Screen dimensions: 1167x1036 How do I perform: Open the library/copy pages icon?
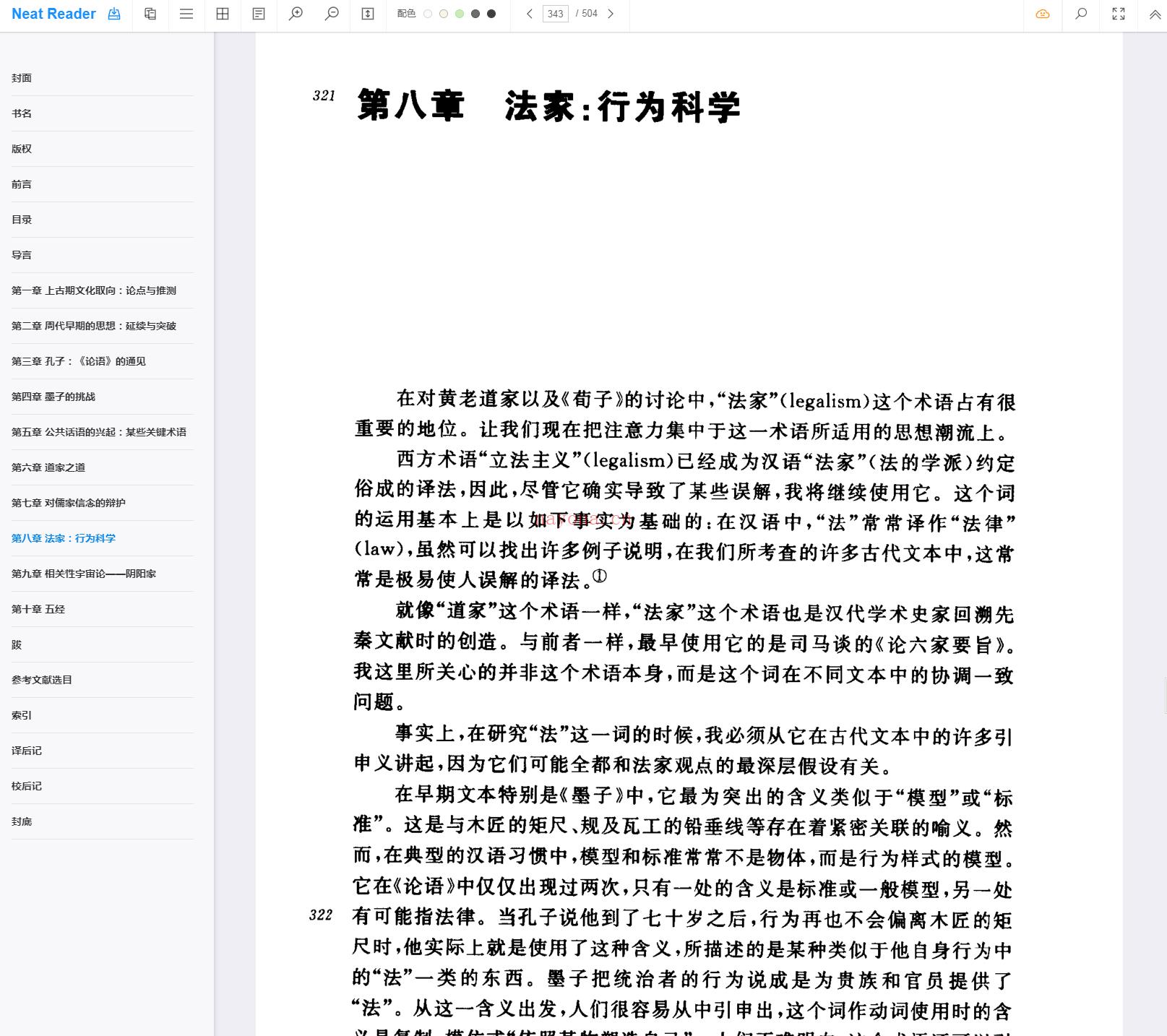click(150, 14)
